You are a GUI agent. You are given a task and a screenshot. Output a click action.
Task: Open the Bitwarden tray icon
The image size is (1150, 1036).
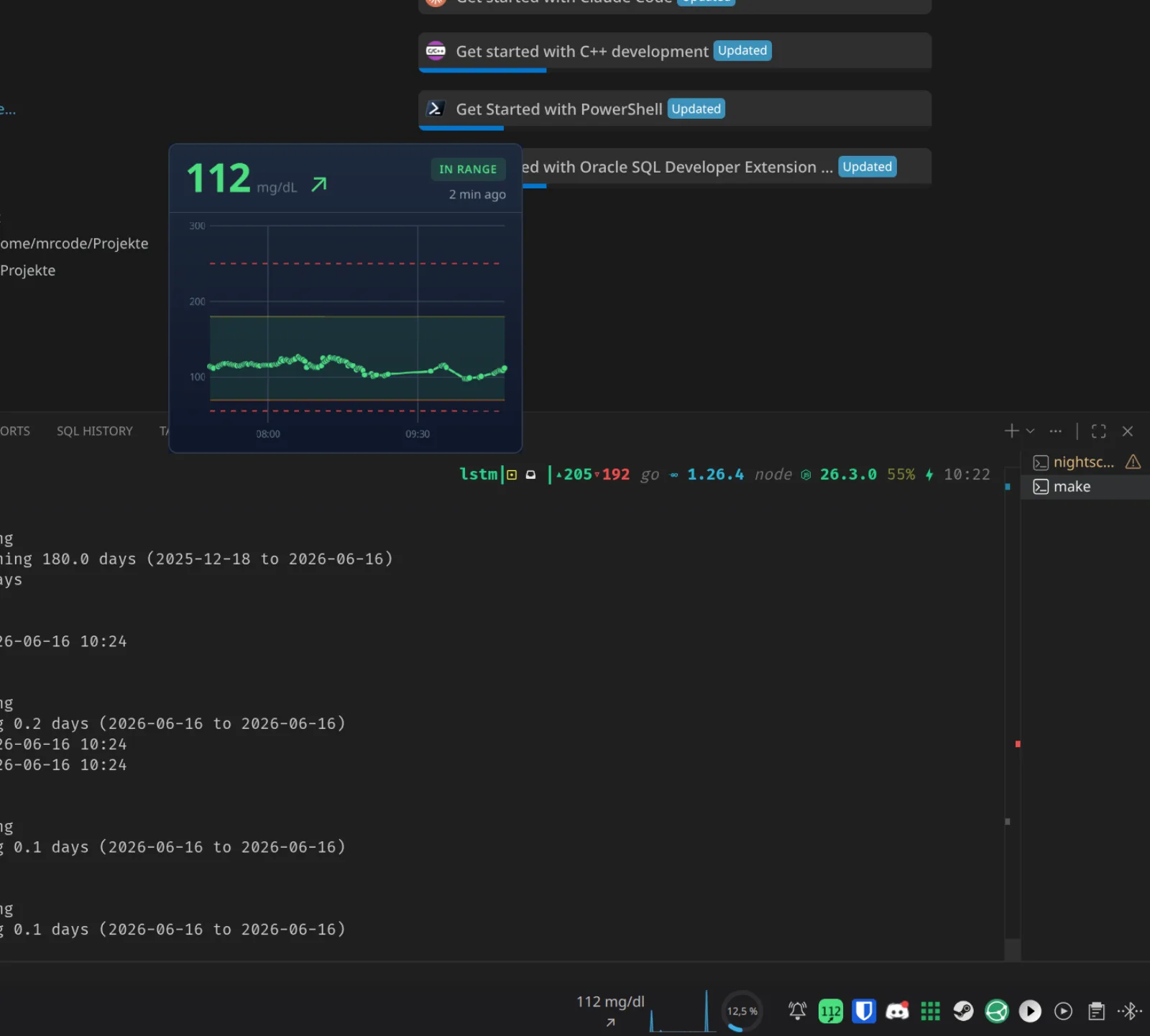pyautogui.click(x=864, y=1012)
